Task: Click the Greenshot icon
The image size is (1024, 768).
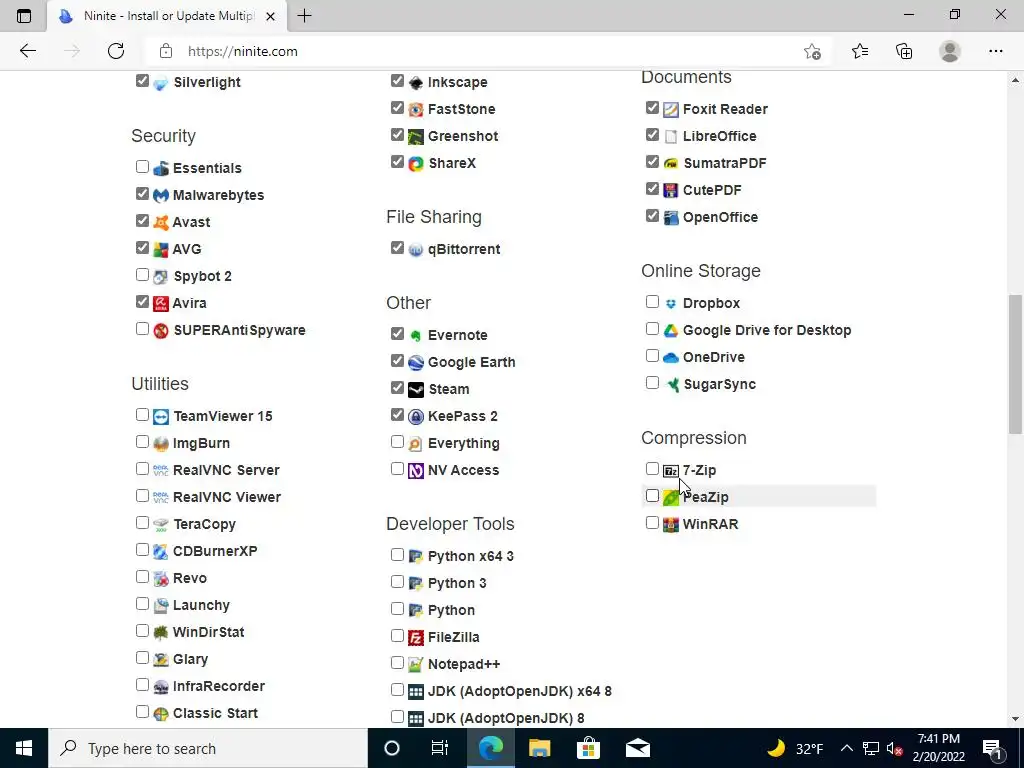Action: pos(416,136)
